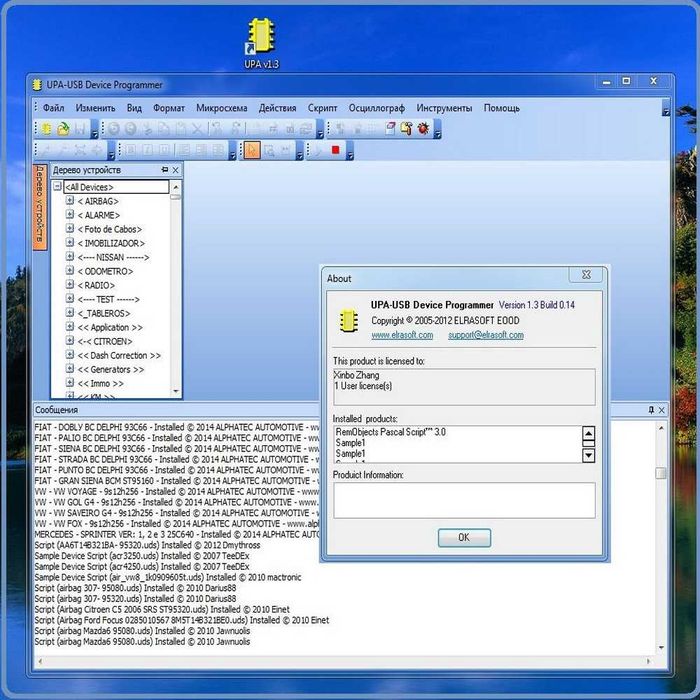Open the www.elrasoft.com link
The image size is (700, 700).
pyautogui.click(x=402, y=335)
